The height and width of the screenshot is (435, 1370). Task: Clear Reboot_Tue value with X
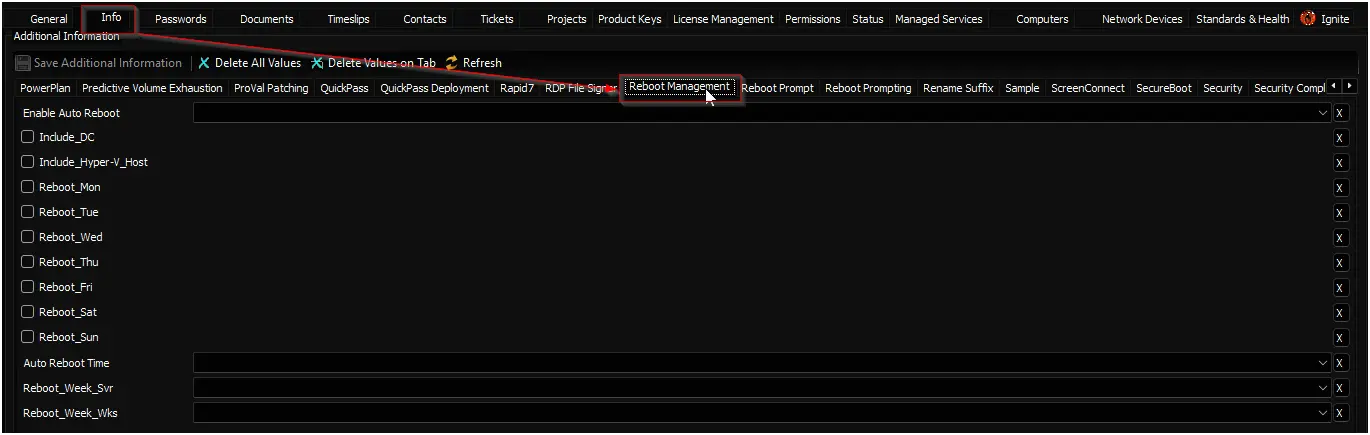[1341, 213]
